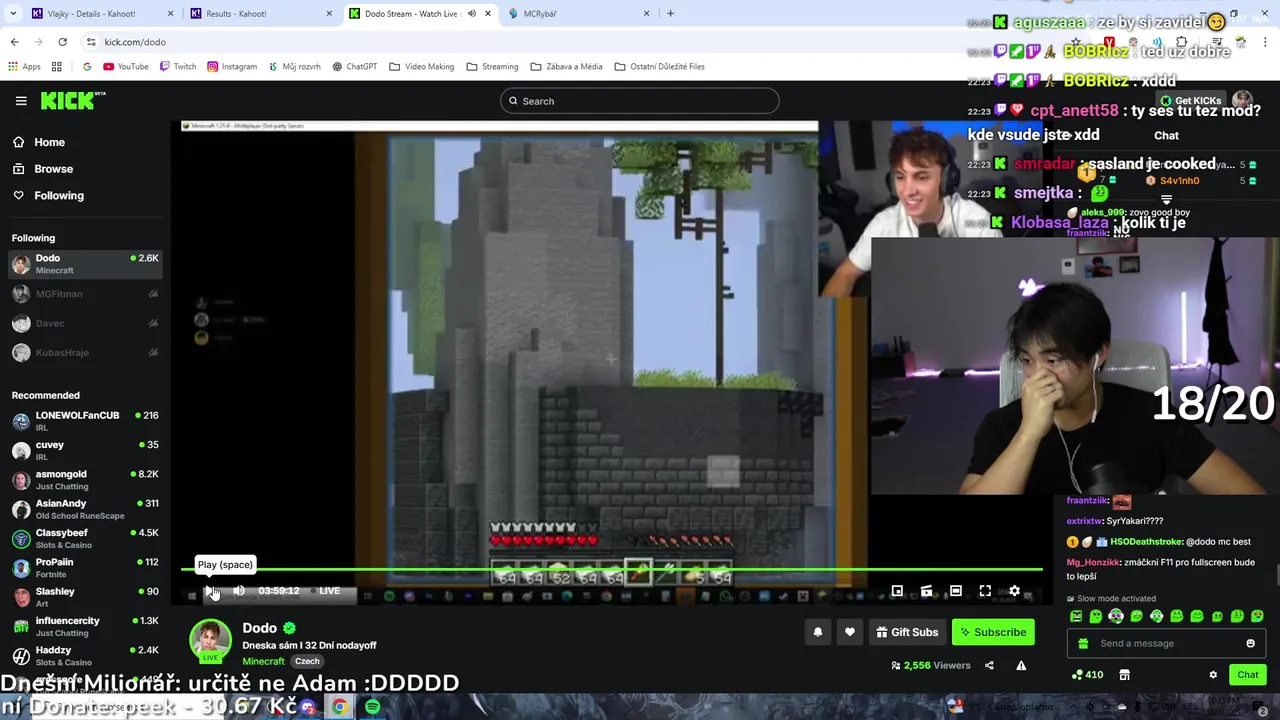1280x720 pixels.
Task: Reload the page in Chrome
Action: click(62, 42)
